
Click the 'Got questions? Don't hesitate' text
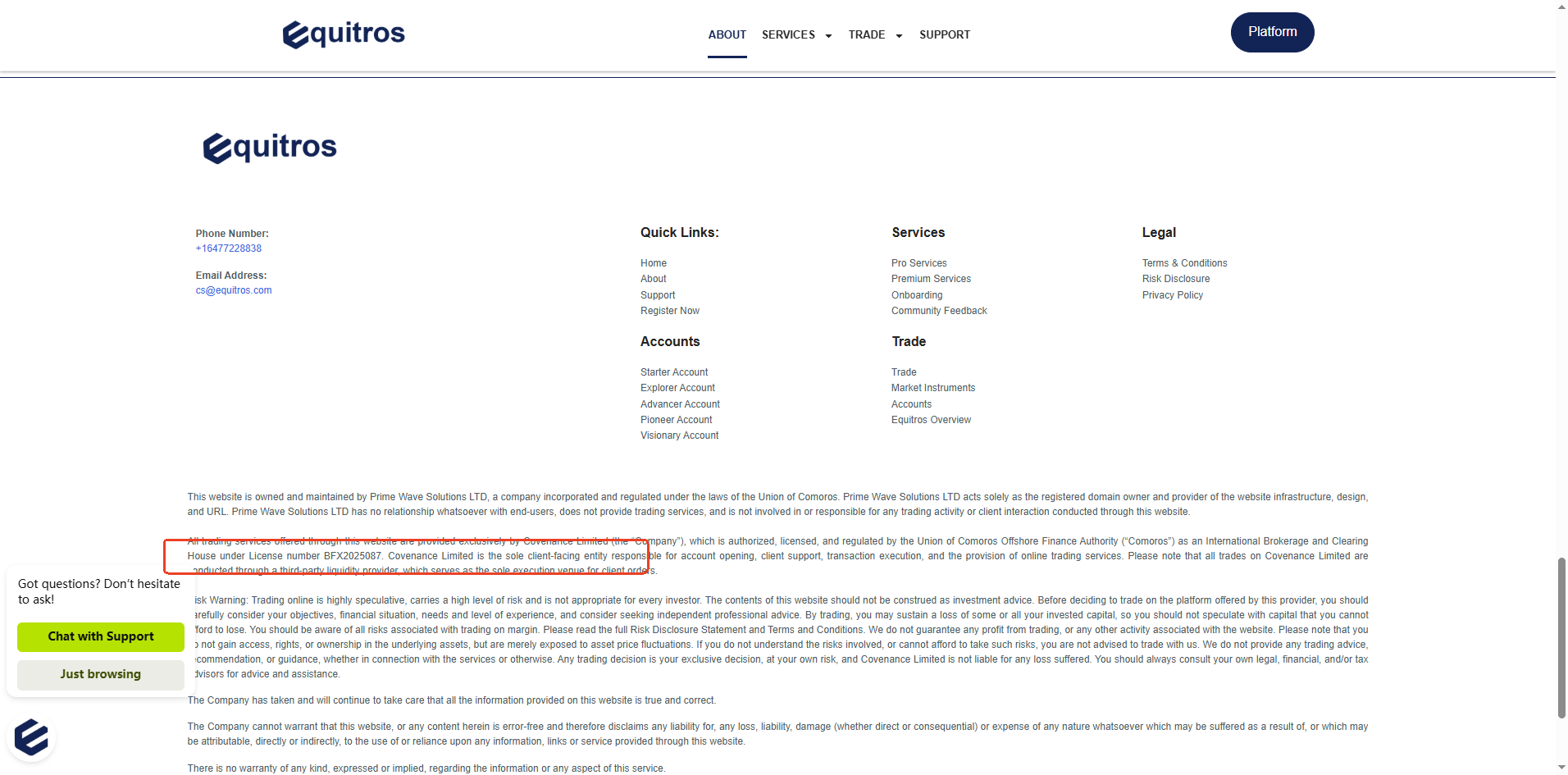click(99, 591)
